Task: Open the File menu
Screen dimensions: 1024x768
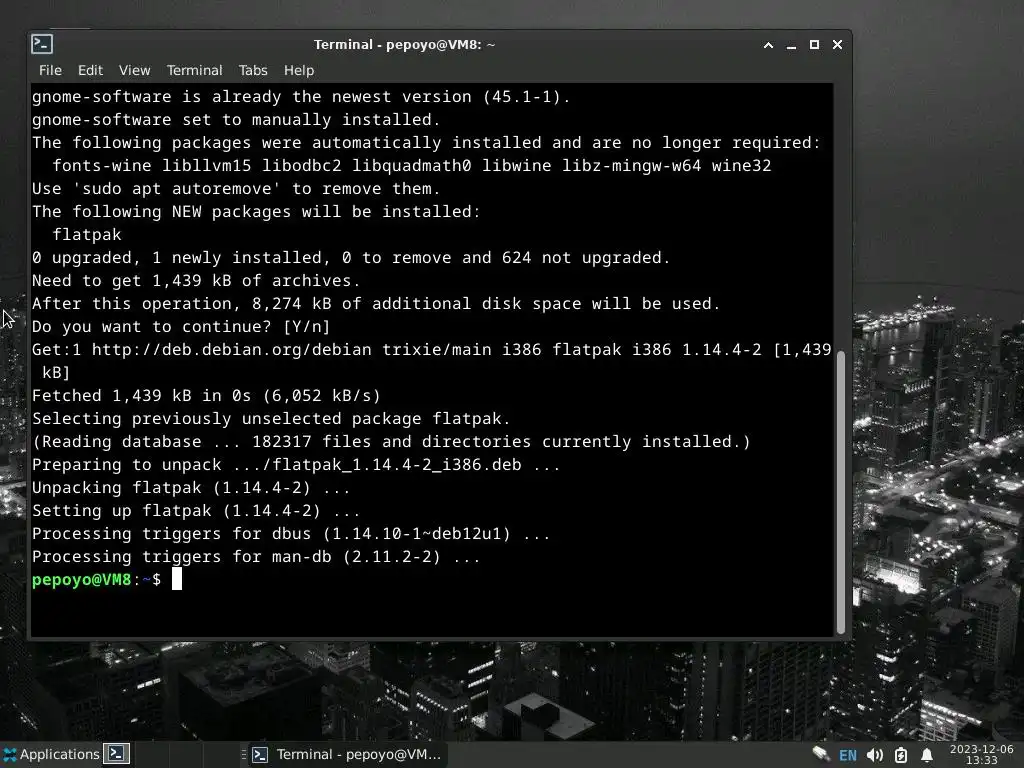Action: (50, 70)
